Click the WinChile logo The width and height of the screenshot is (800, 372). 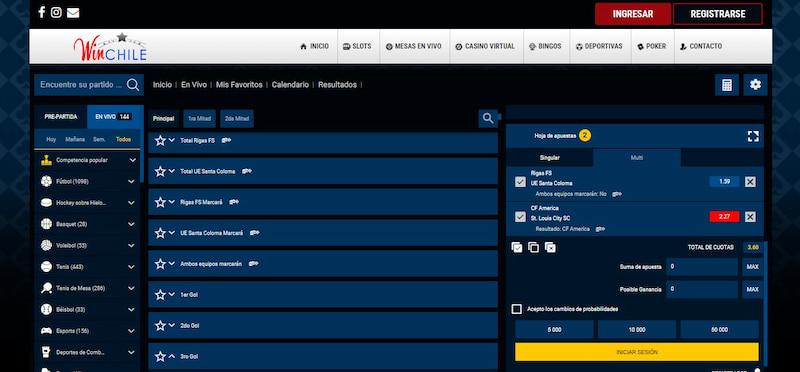pyautogui.click(x=110, y=46)
